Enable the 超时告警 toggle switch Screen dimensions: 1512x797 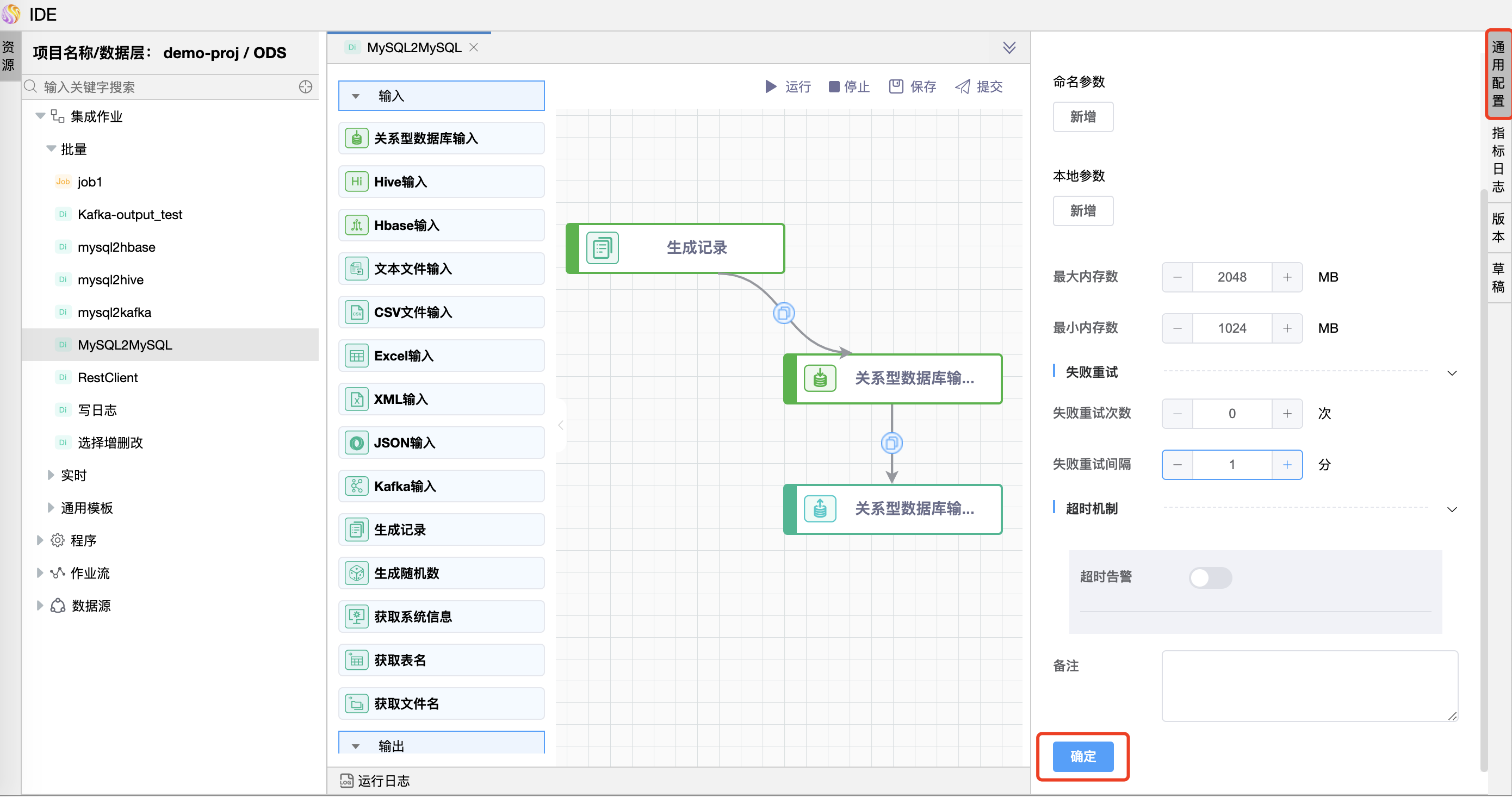pos(1210,577)
